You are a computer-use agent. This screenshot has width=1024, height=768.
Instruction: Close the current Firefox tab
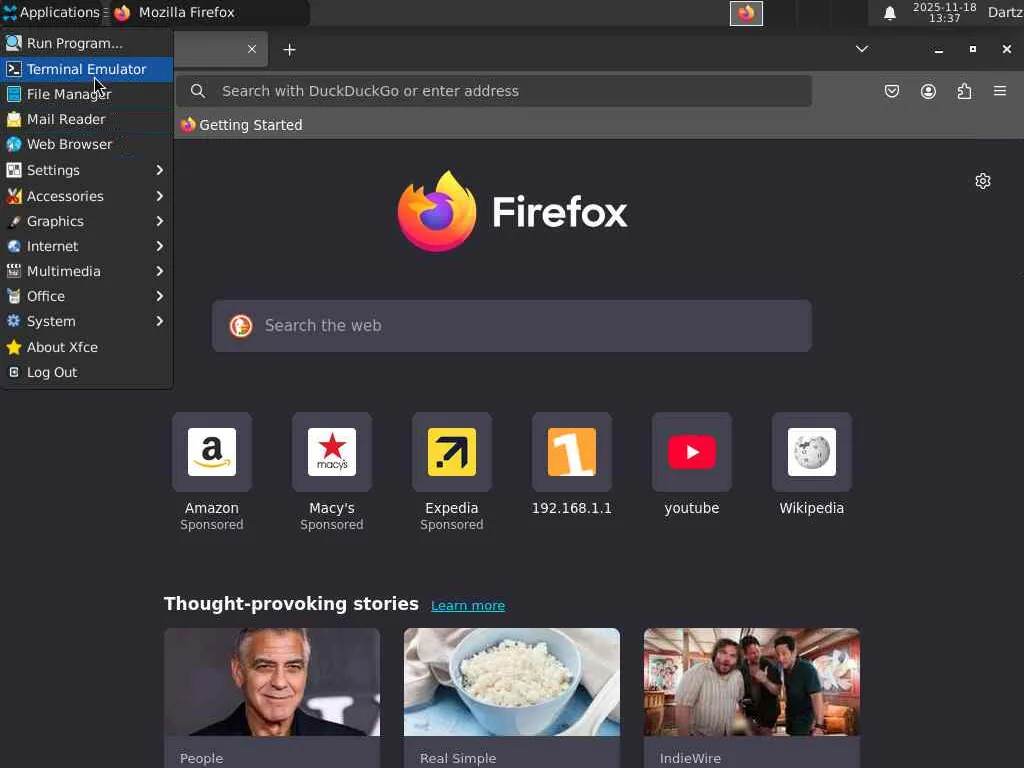coord(251,49)
